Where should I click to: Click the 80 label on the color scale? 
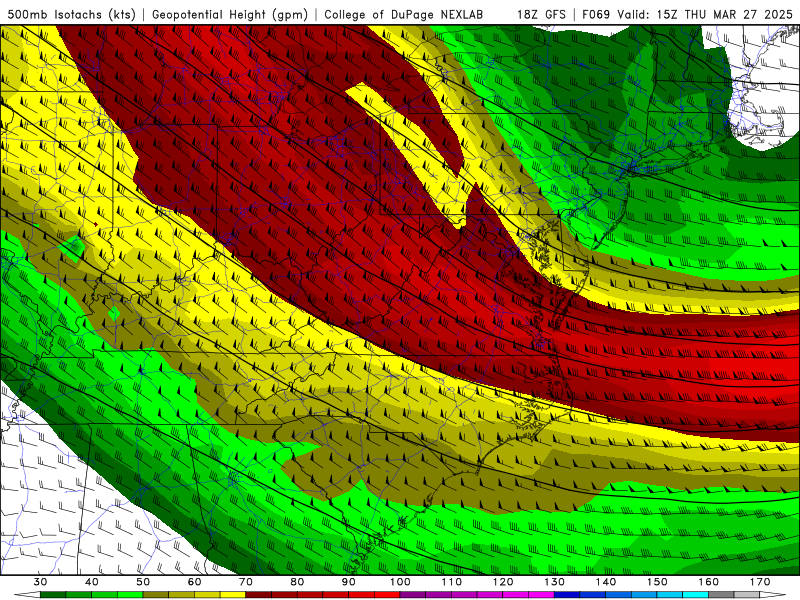point(297,582)
